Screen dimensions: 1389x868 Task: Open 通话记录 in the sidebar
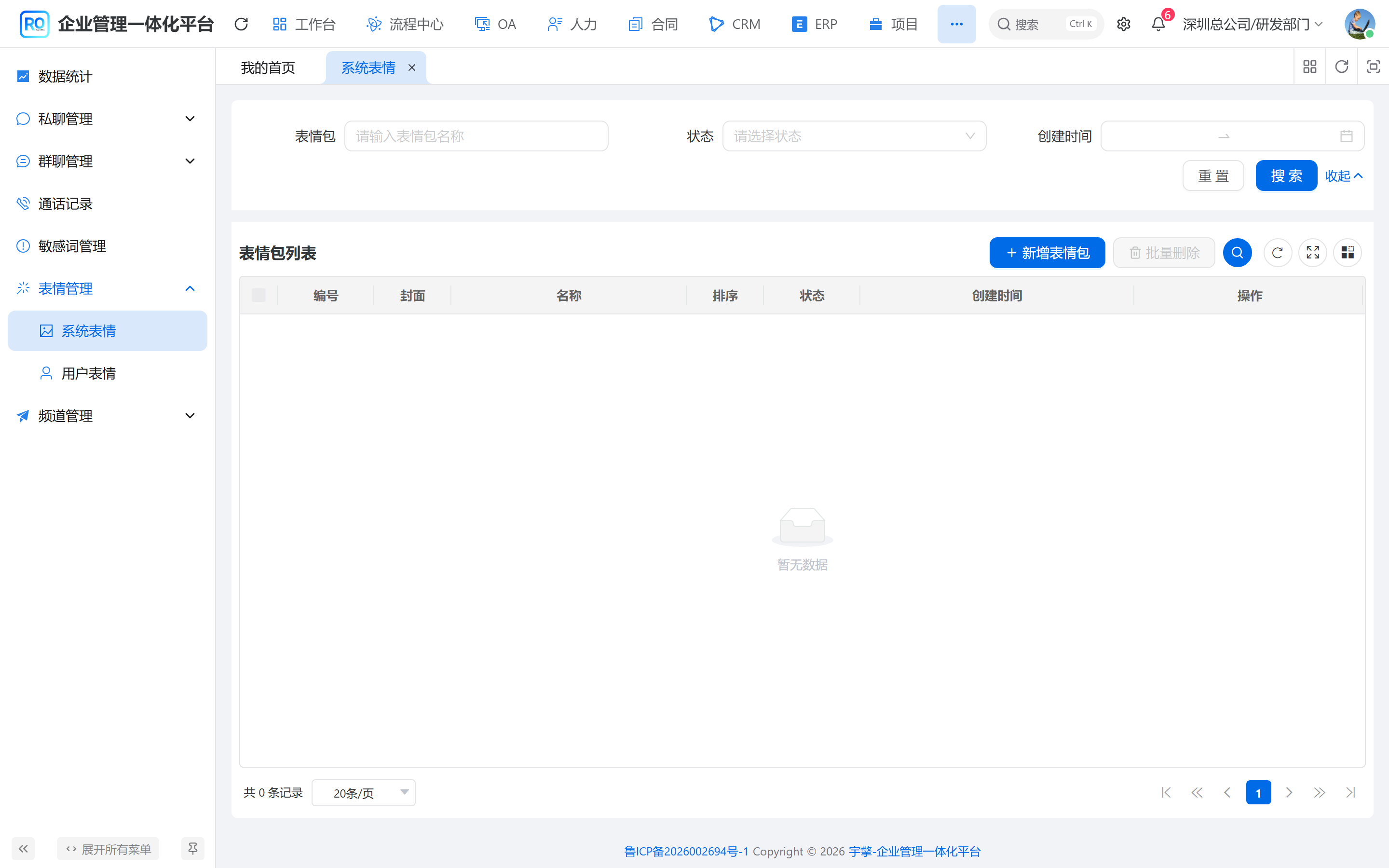[108, 204]
